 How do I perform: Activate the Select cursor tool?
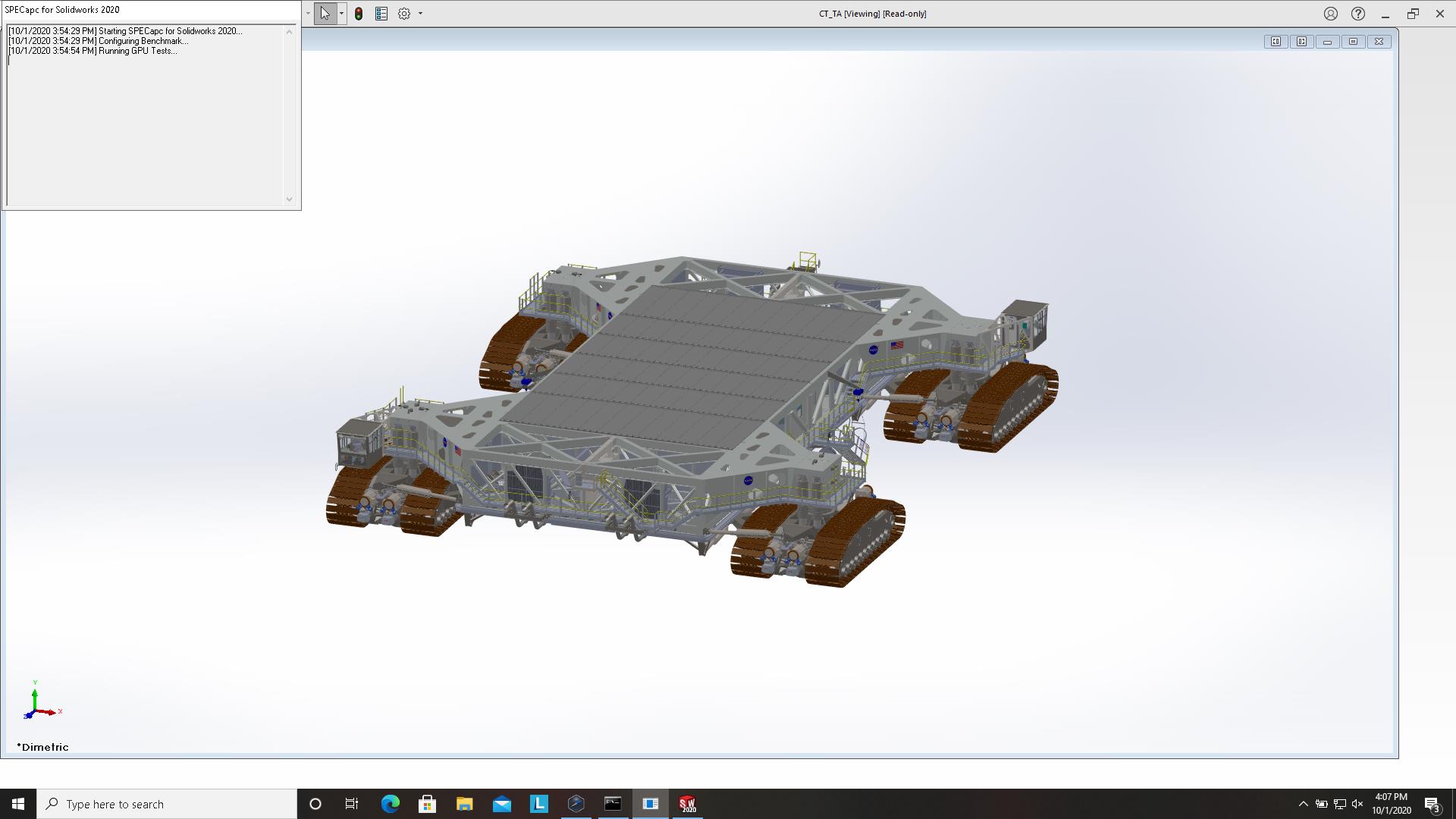(325, 14)
